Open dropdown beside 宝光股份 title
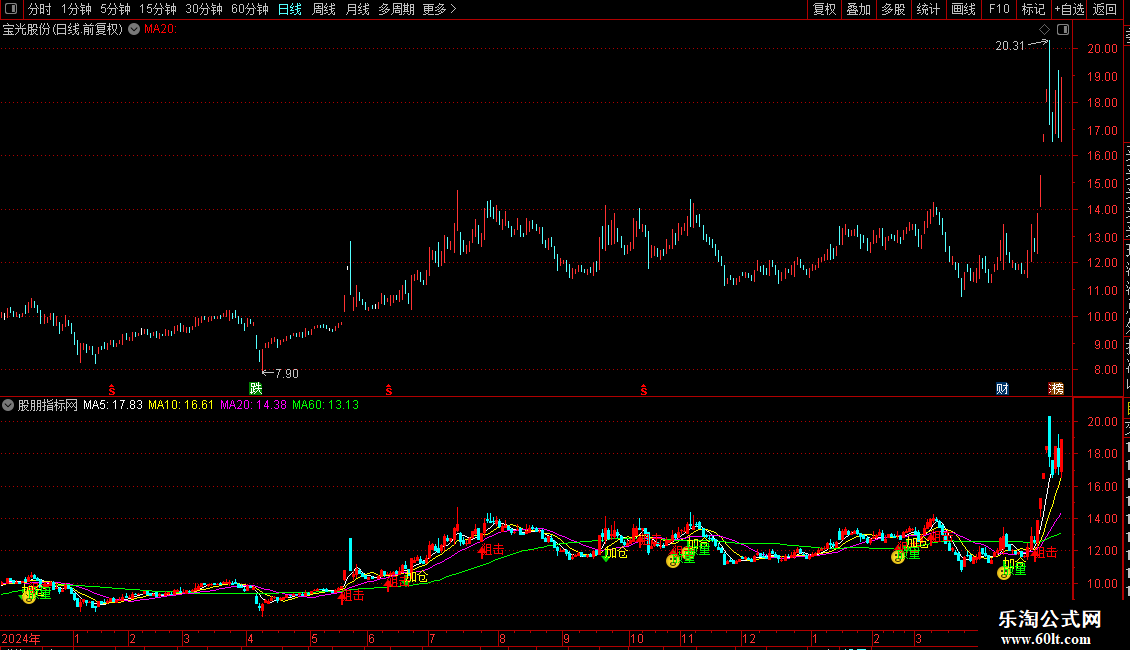Screen dimensions: 1130x650 [134, 29]
